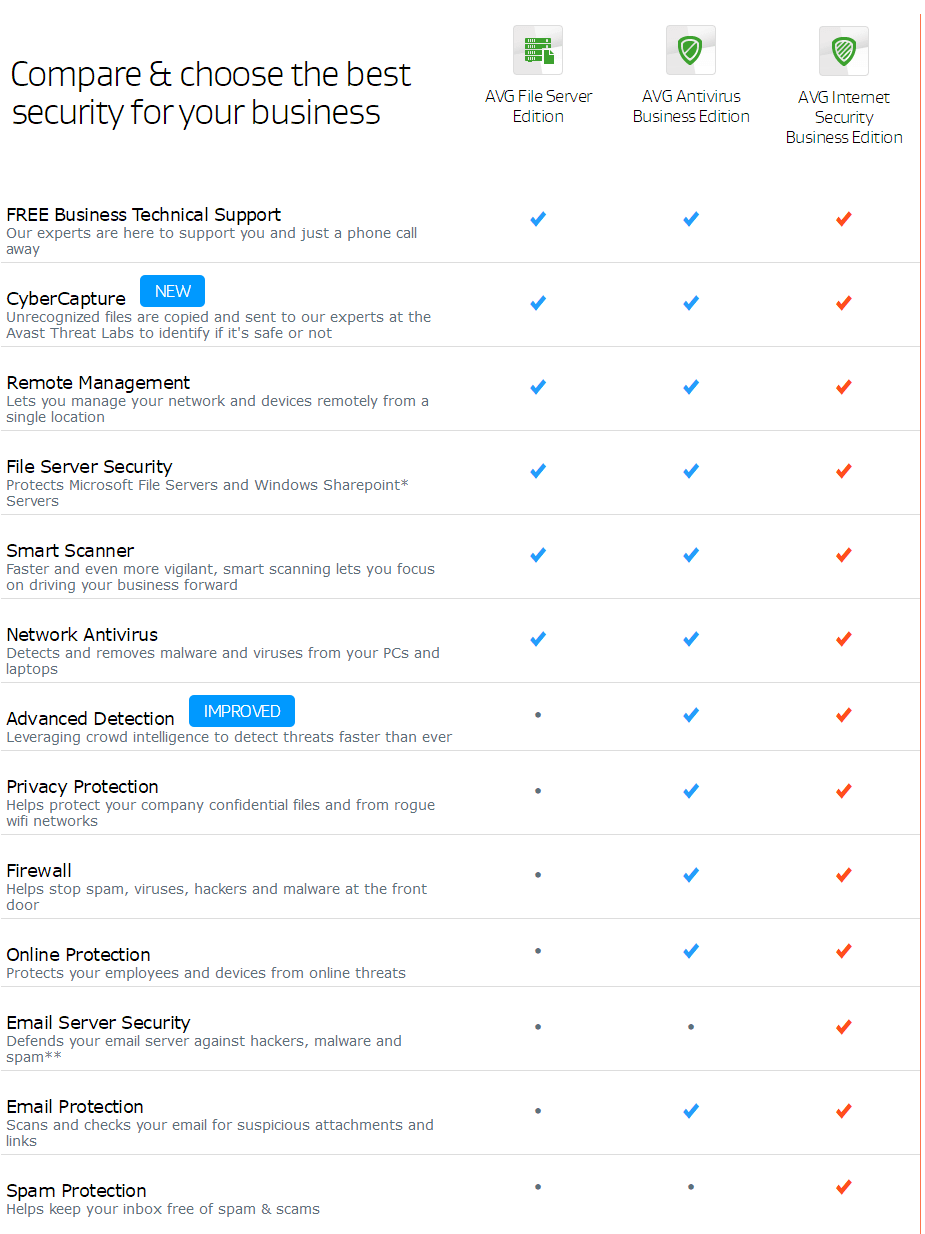Click Internet Security red checkmark for Email Server Security
The image size is (925, 1234).
coord(844,1026)
